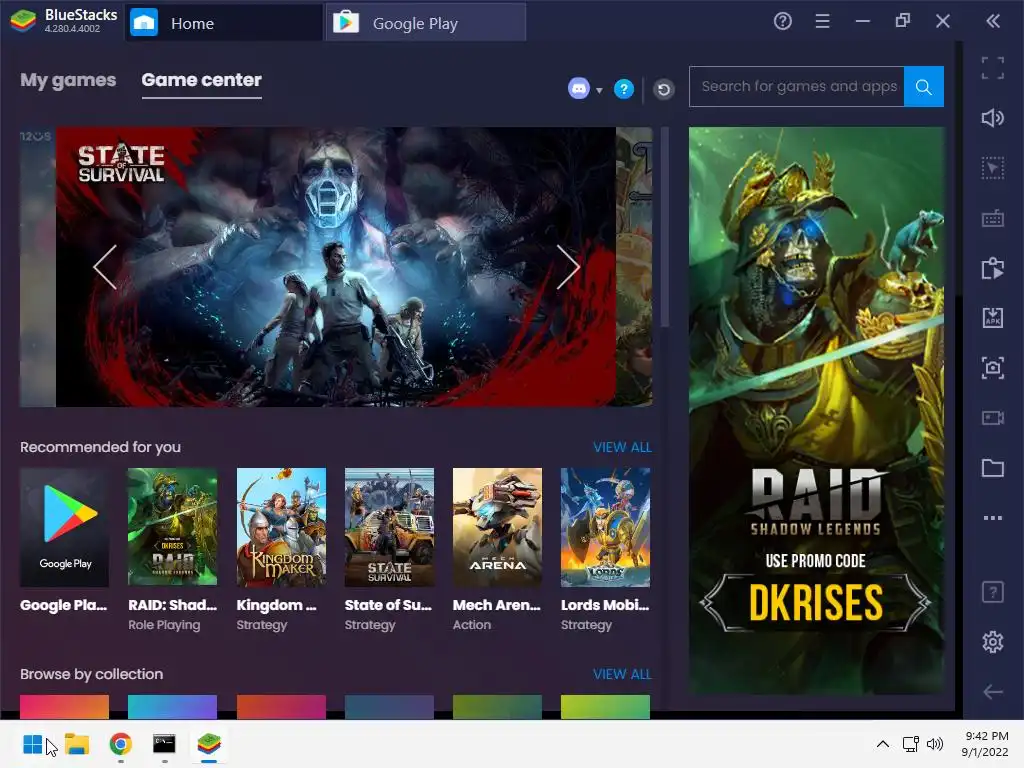Click the Install APK icon
This screenshot has width=1024, height=768.
pos(992,318)
